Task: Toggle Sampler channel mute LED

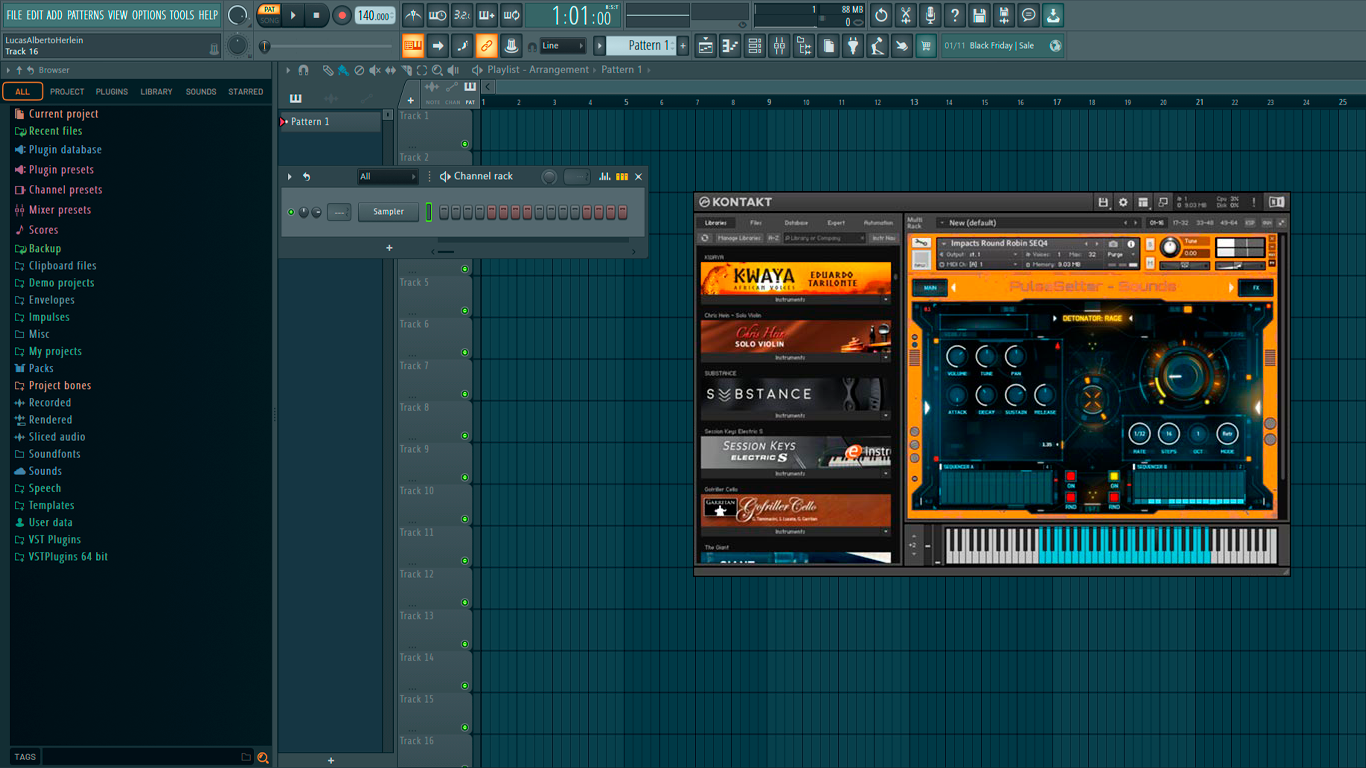Action: point(291,212)
